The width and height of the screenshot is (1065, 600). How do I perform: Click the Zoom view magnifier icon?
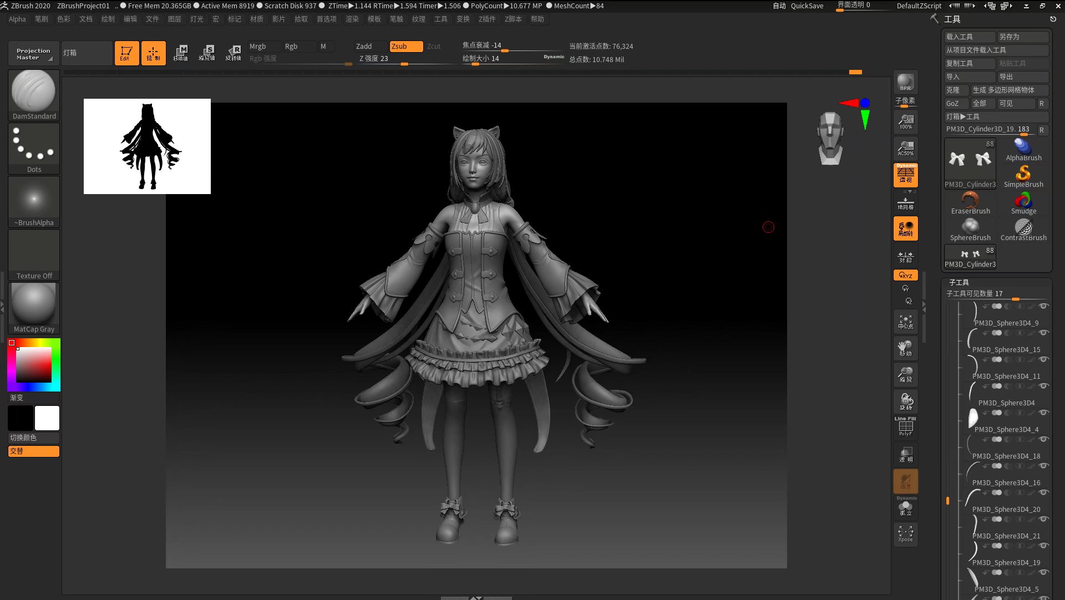[x=905, y=375]
